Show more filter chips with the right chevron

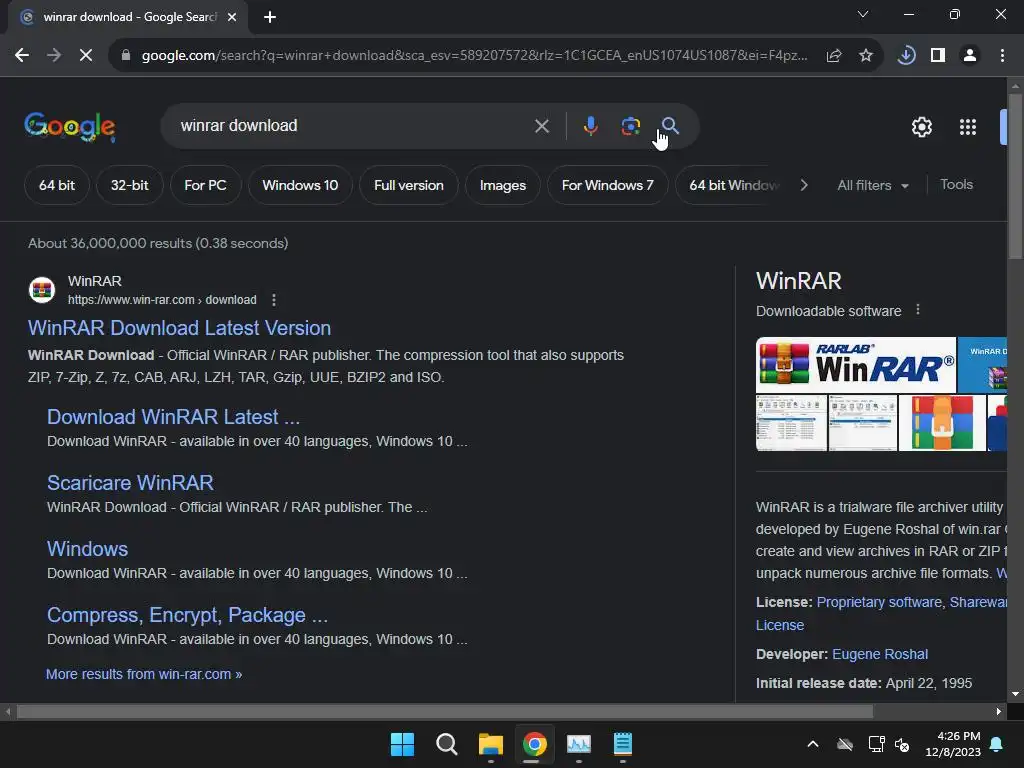pos(804,185)
